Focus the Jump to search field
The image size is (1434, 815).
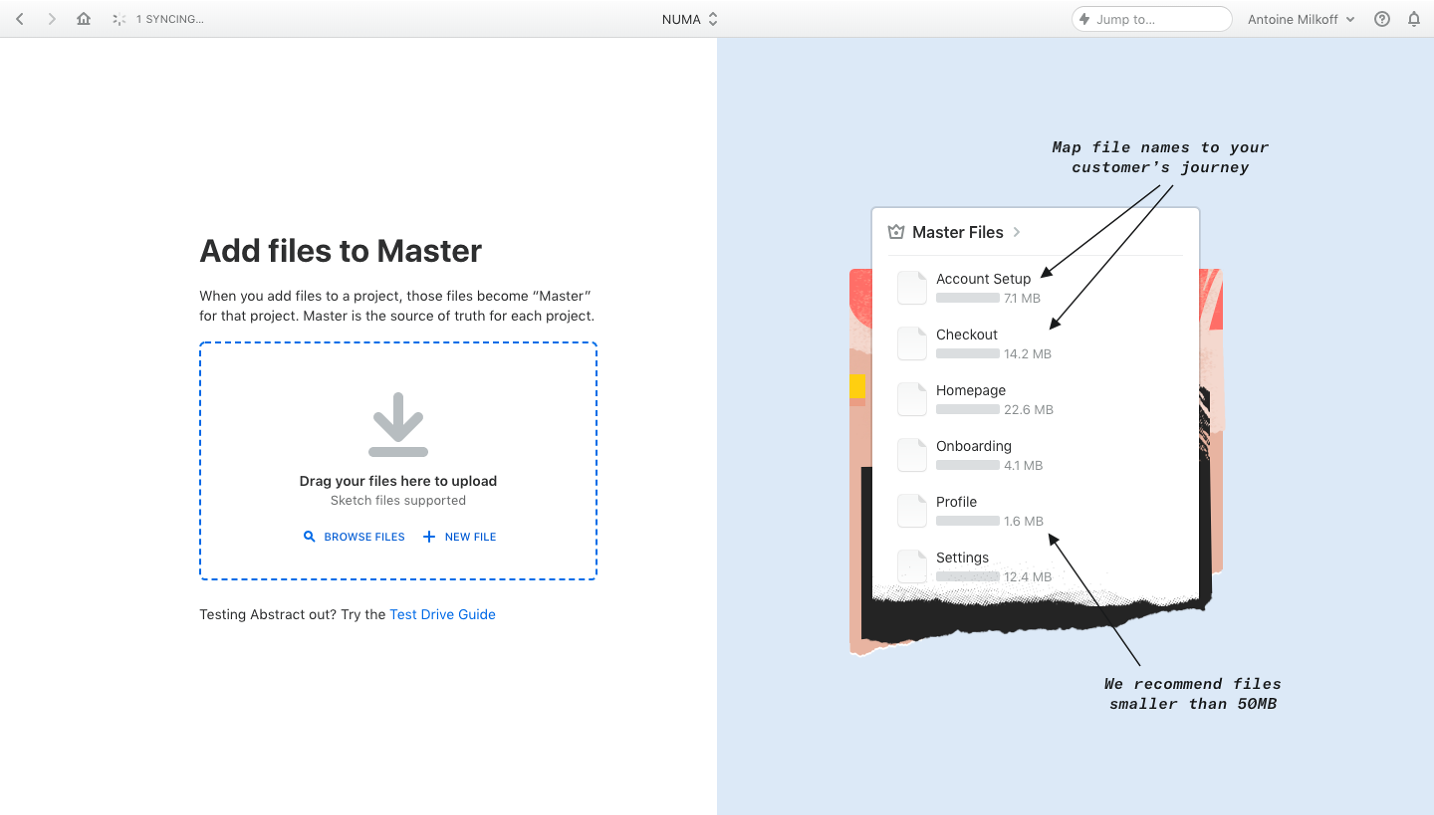coord(1151,19)
